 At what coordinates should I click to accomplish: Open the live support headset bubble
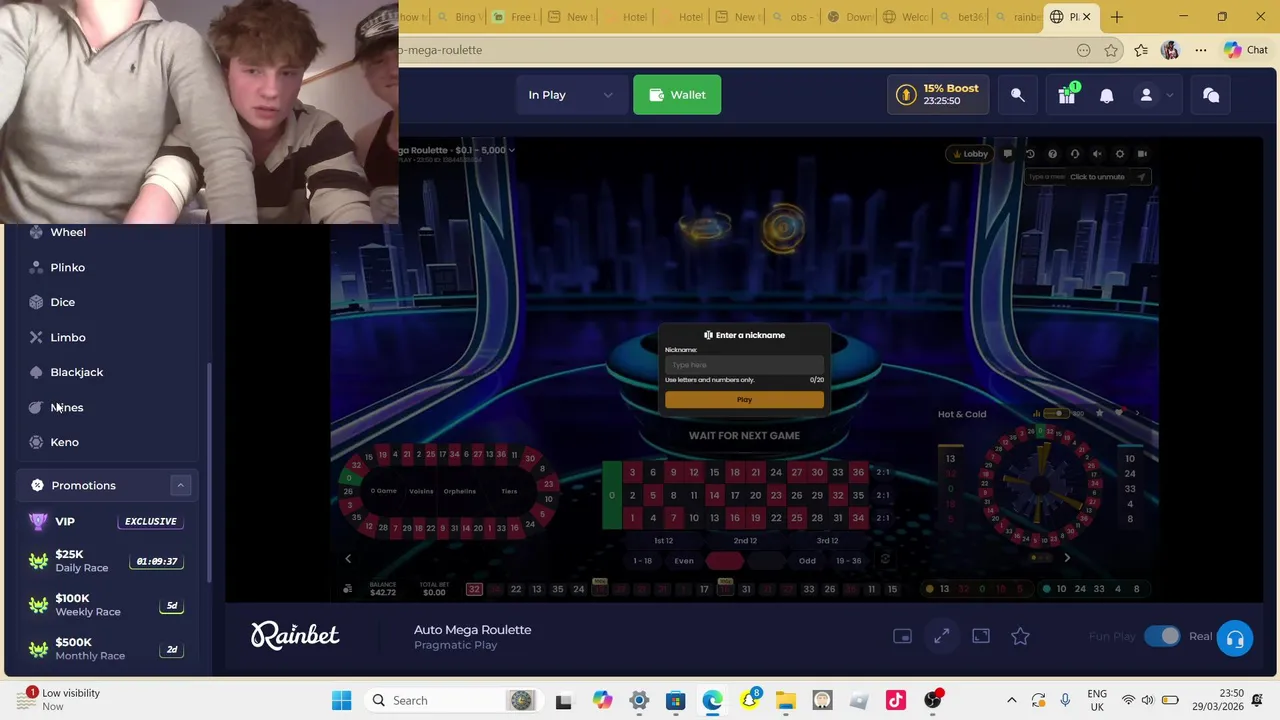click(x=1235, y=640)
